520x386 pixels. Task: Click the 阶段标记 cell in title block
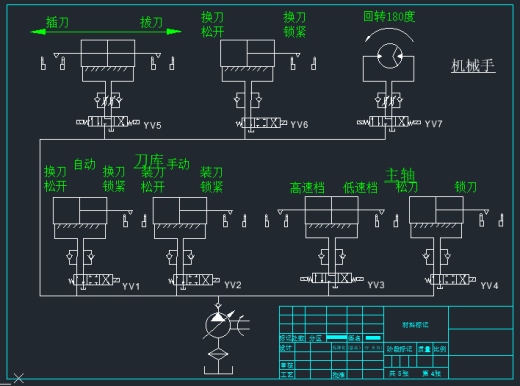(x=399, y=349)
